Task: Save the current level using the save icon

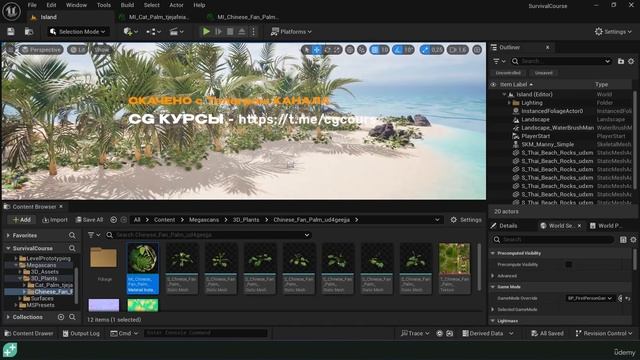Action: [x=11, y=31]
